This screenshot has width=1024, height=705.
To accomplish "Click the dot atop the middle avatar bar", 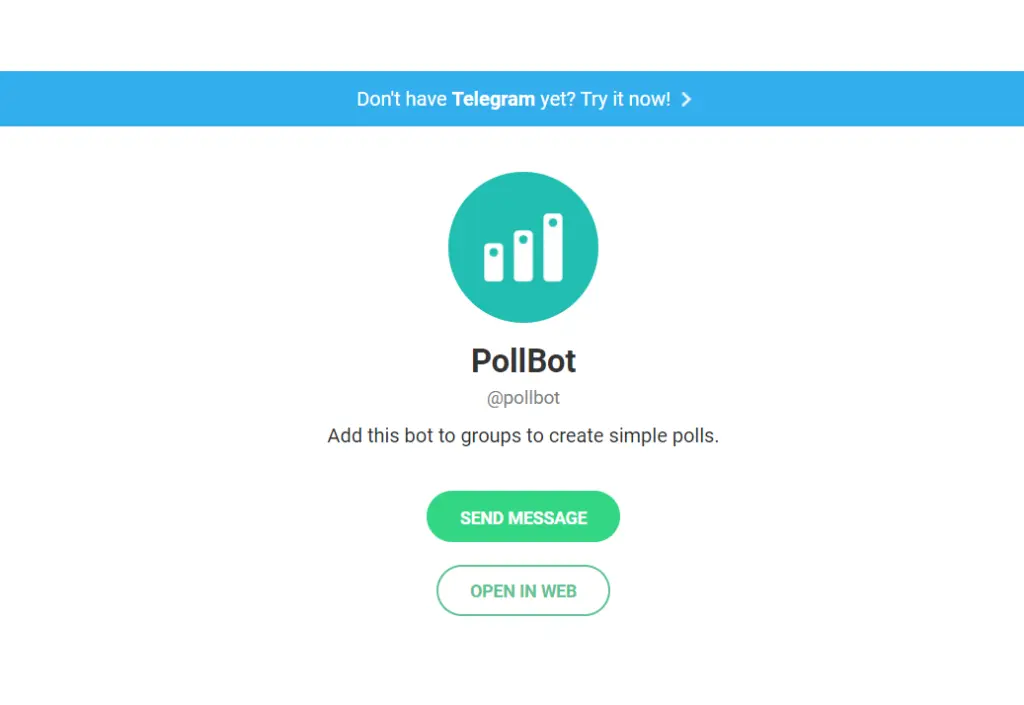I will click(x=523, y=239).
